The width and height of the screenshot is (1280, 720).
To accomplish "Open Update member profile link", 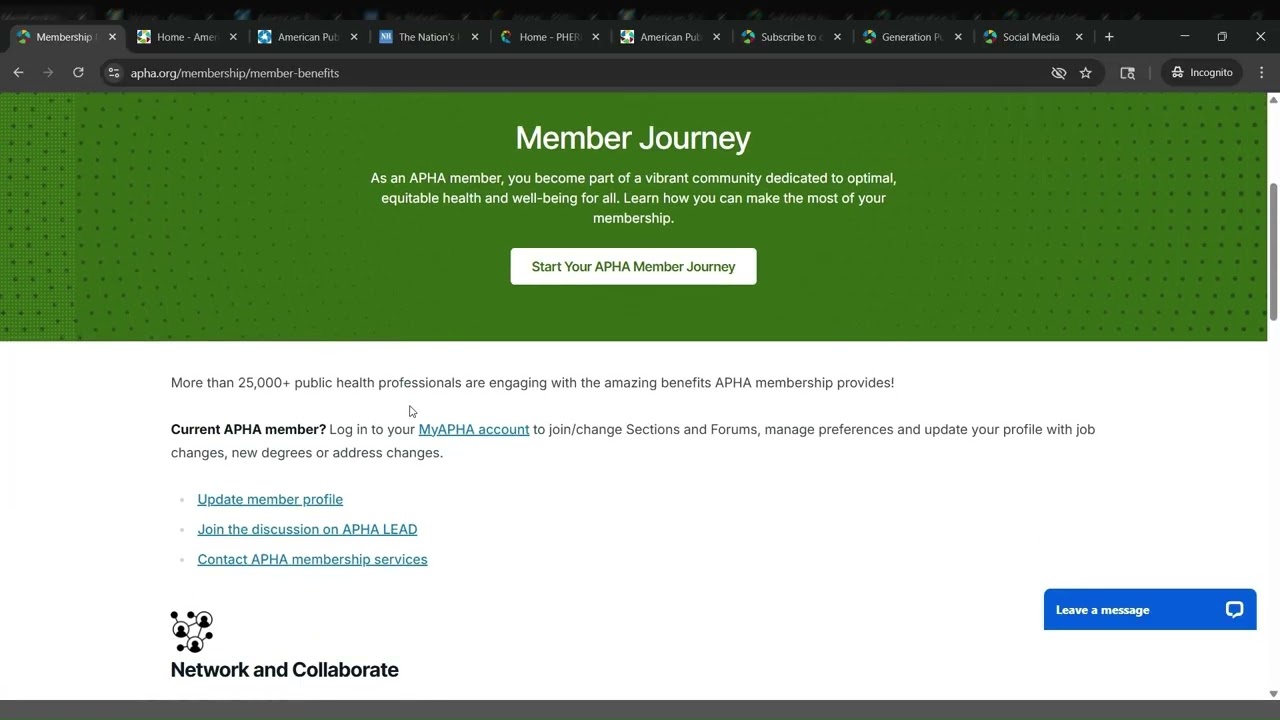I will point(270,500).
